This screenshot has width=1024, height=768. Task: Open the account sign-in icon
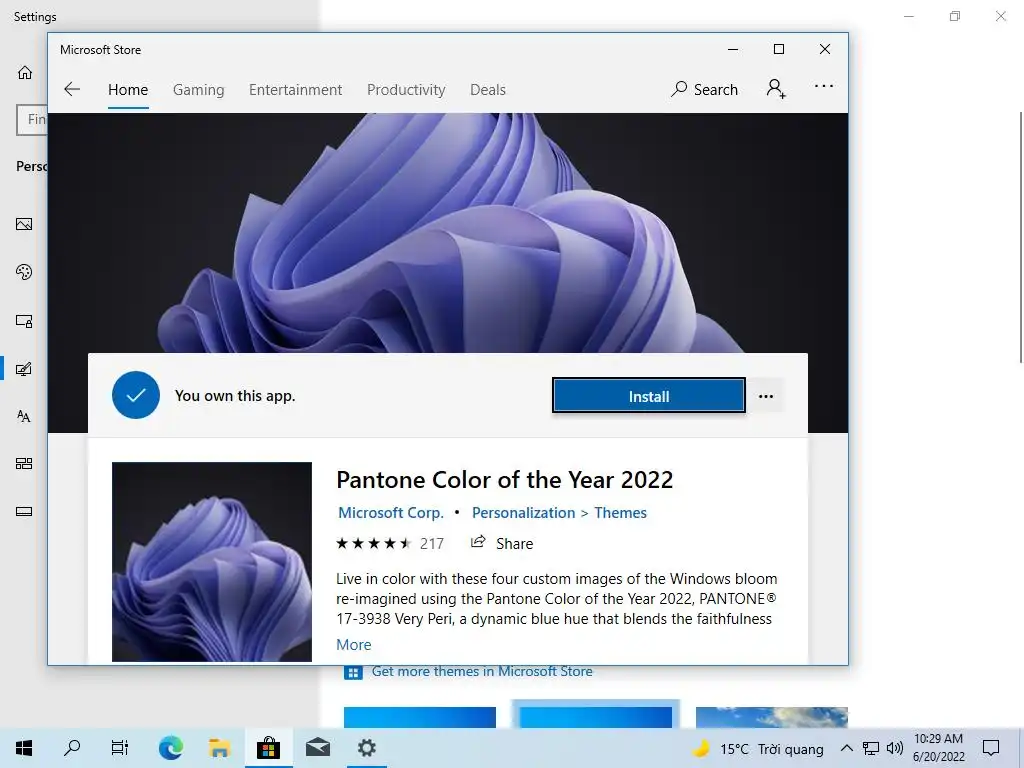click(776, 88)
